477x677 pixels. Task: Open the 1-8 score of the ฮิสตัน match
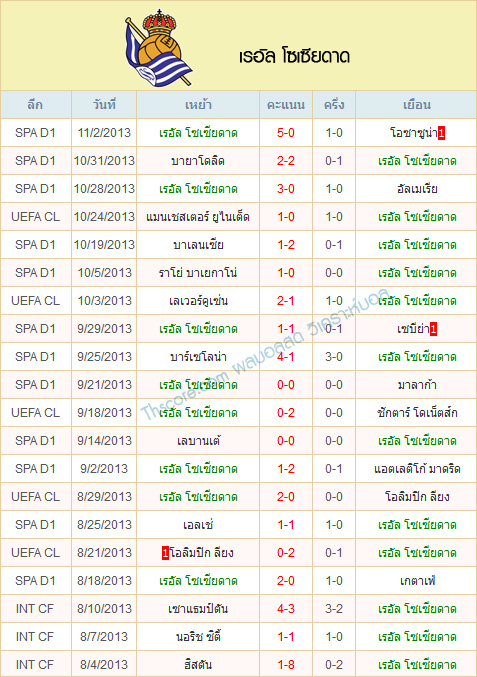[x=286, y=665]
